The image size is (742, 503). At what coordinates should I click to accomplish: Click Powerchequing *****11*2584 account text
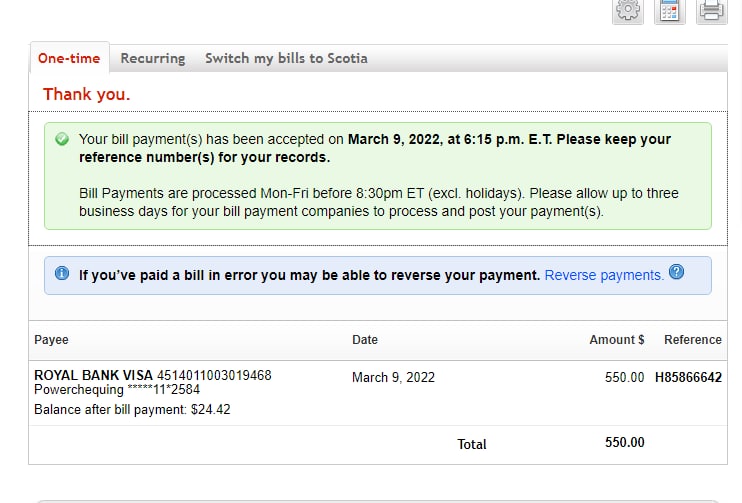117,390
